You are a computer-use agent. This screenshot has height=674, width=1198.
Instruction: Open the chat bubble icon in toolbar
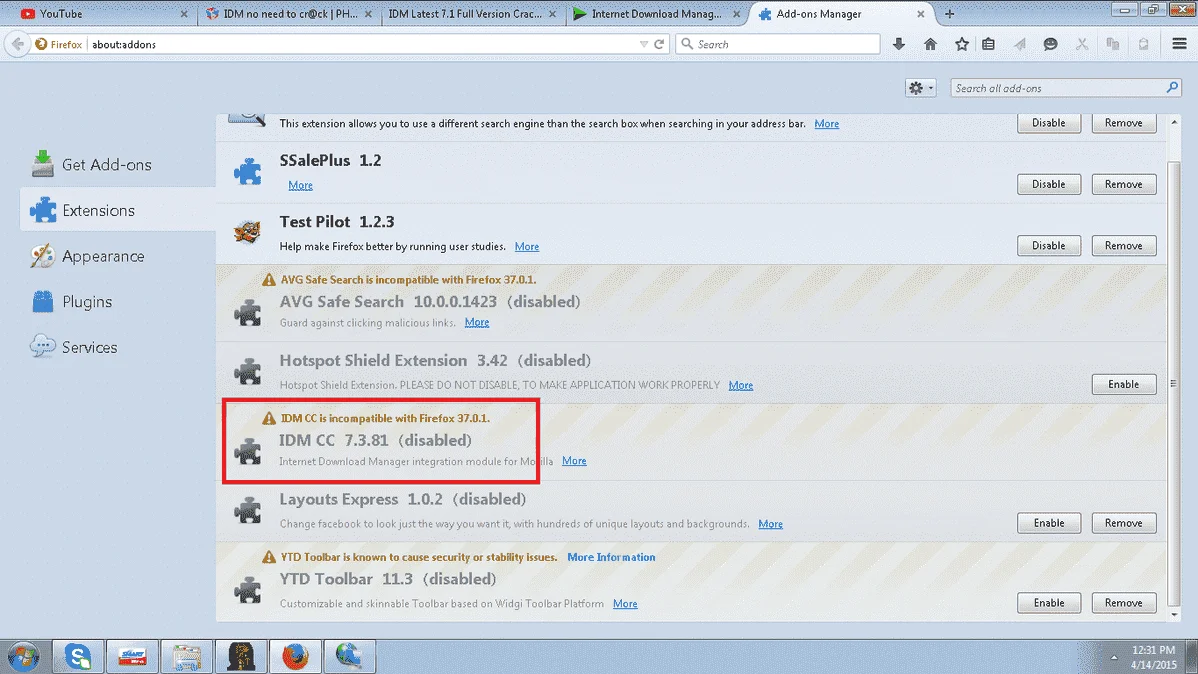(x=1051, y=44)
